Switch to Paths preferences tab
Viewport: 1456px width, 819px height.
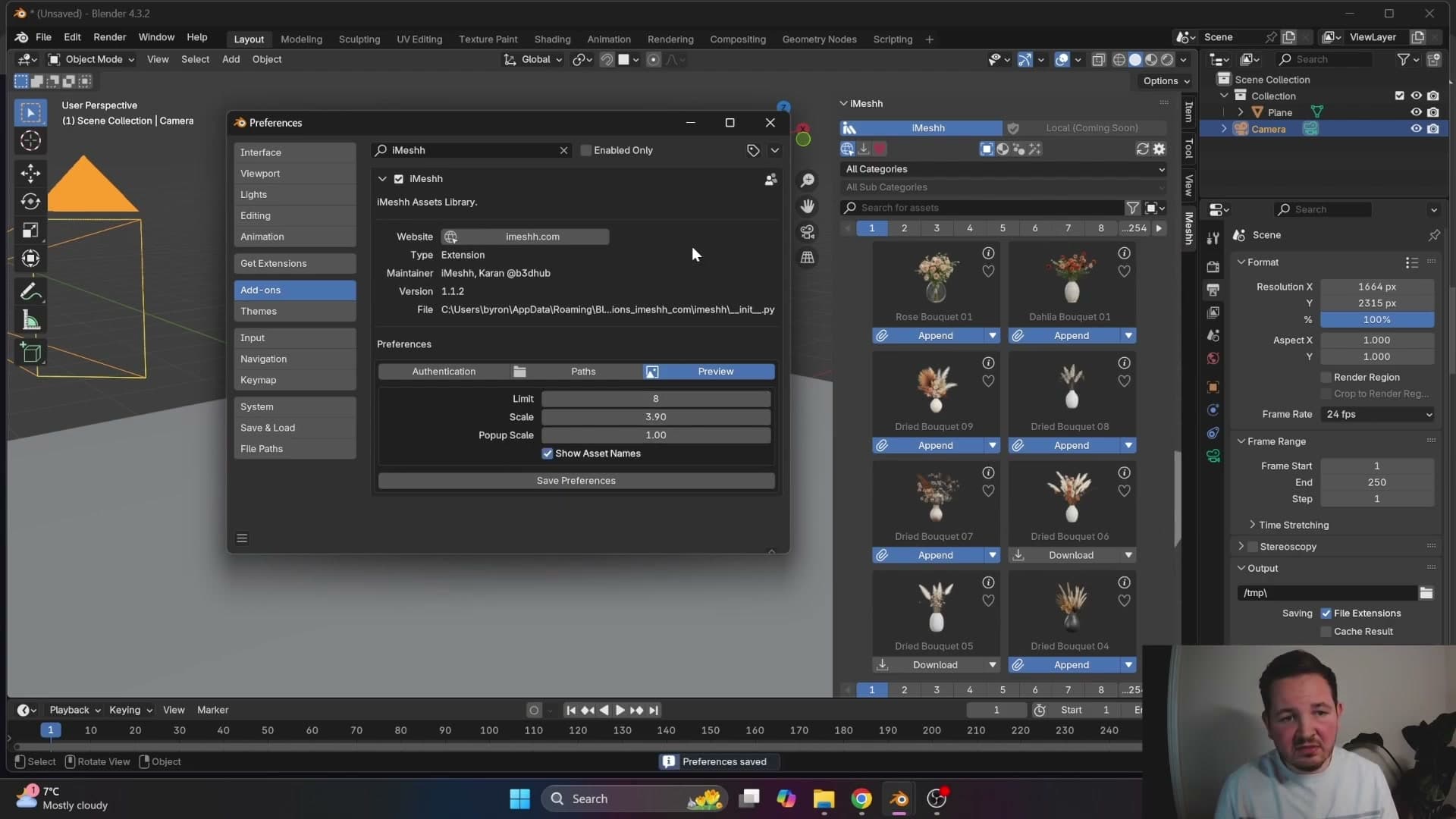(x=576, y=372)
